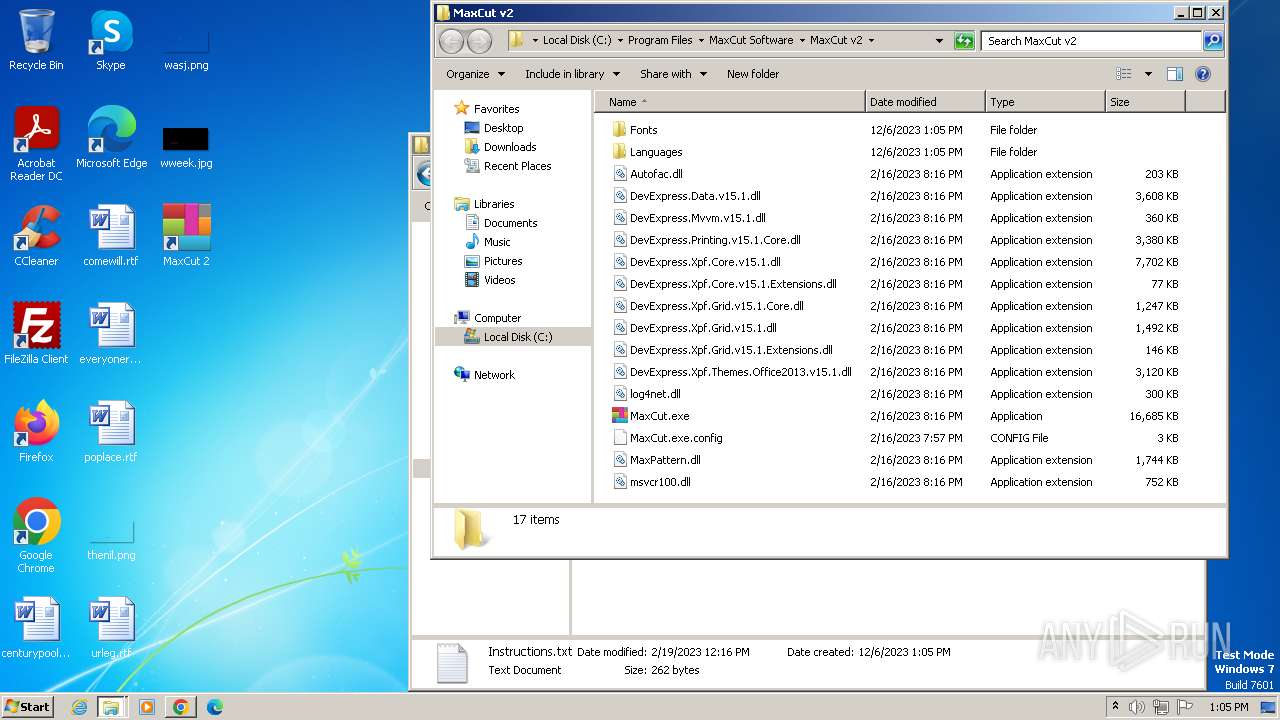Sort by Size column header

pos(1145,102)
